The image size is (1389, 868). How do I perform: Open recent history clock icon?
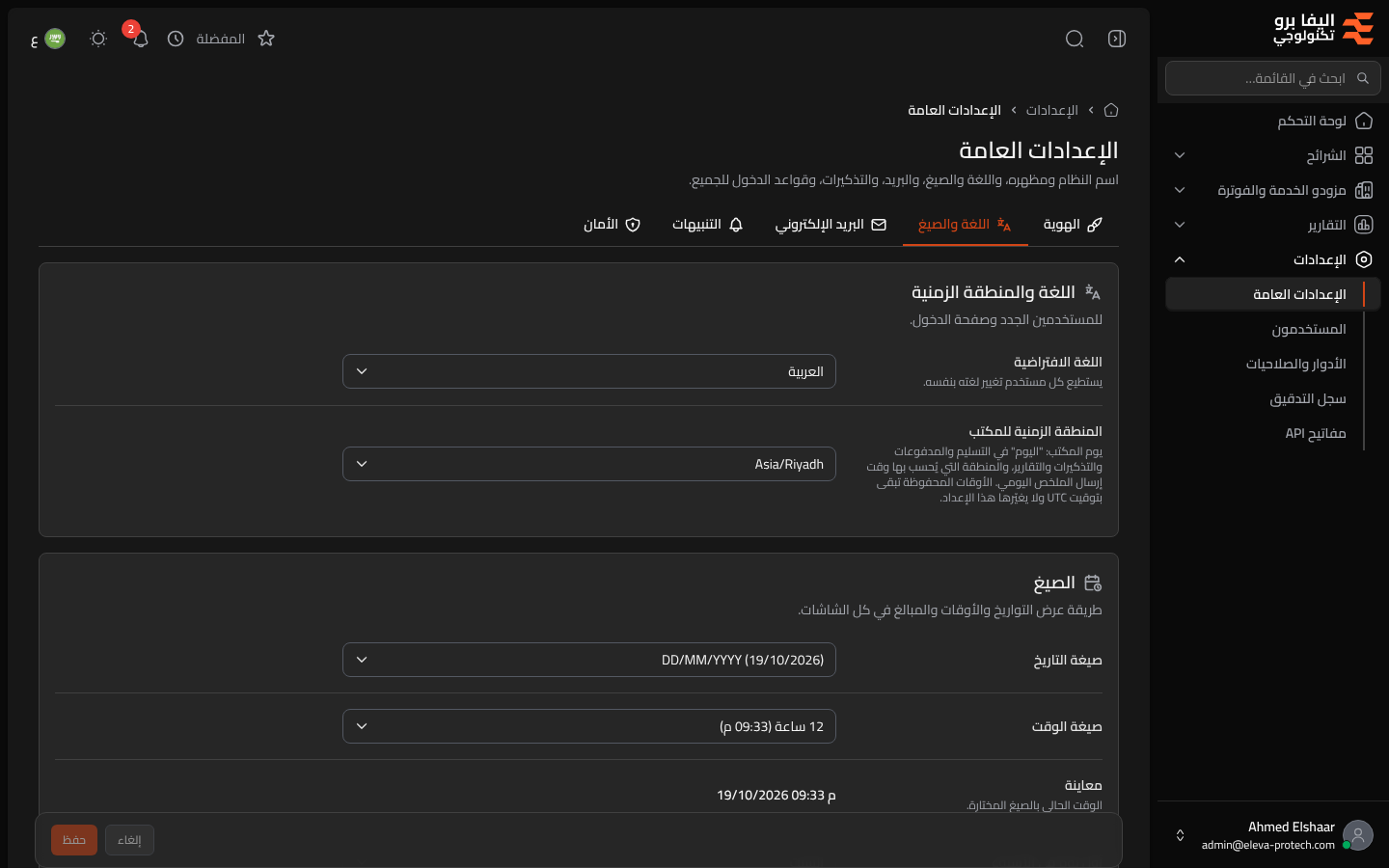[x=176, y=39]
